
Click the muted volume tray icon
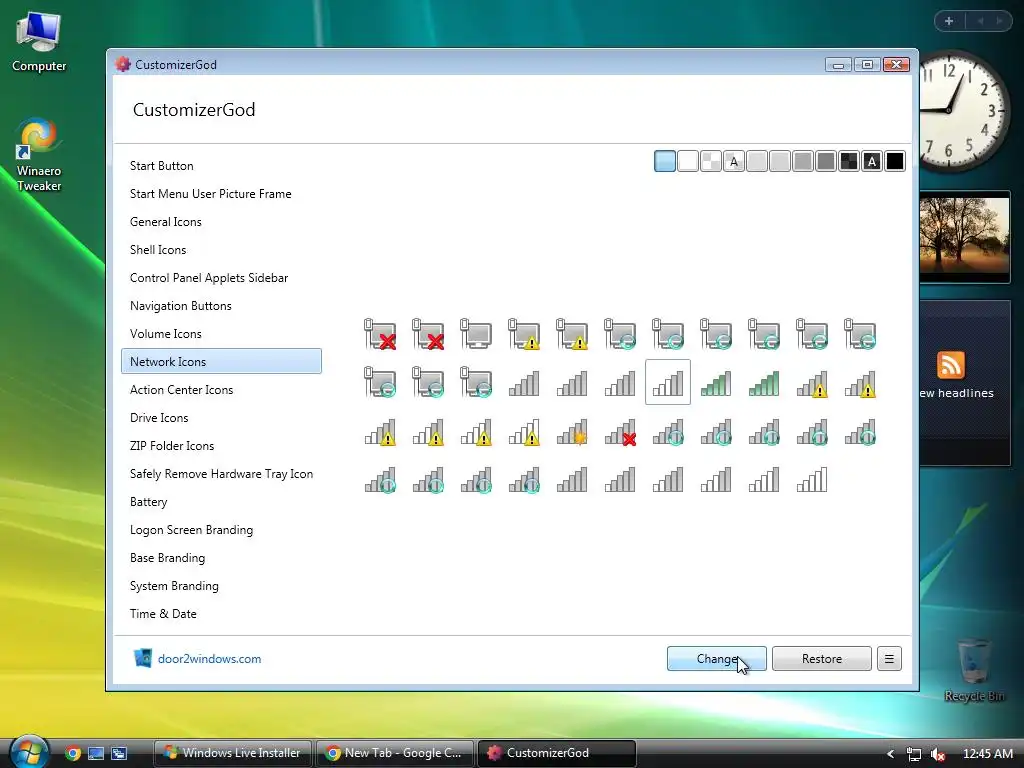click(x=938, y=754)
